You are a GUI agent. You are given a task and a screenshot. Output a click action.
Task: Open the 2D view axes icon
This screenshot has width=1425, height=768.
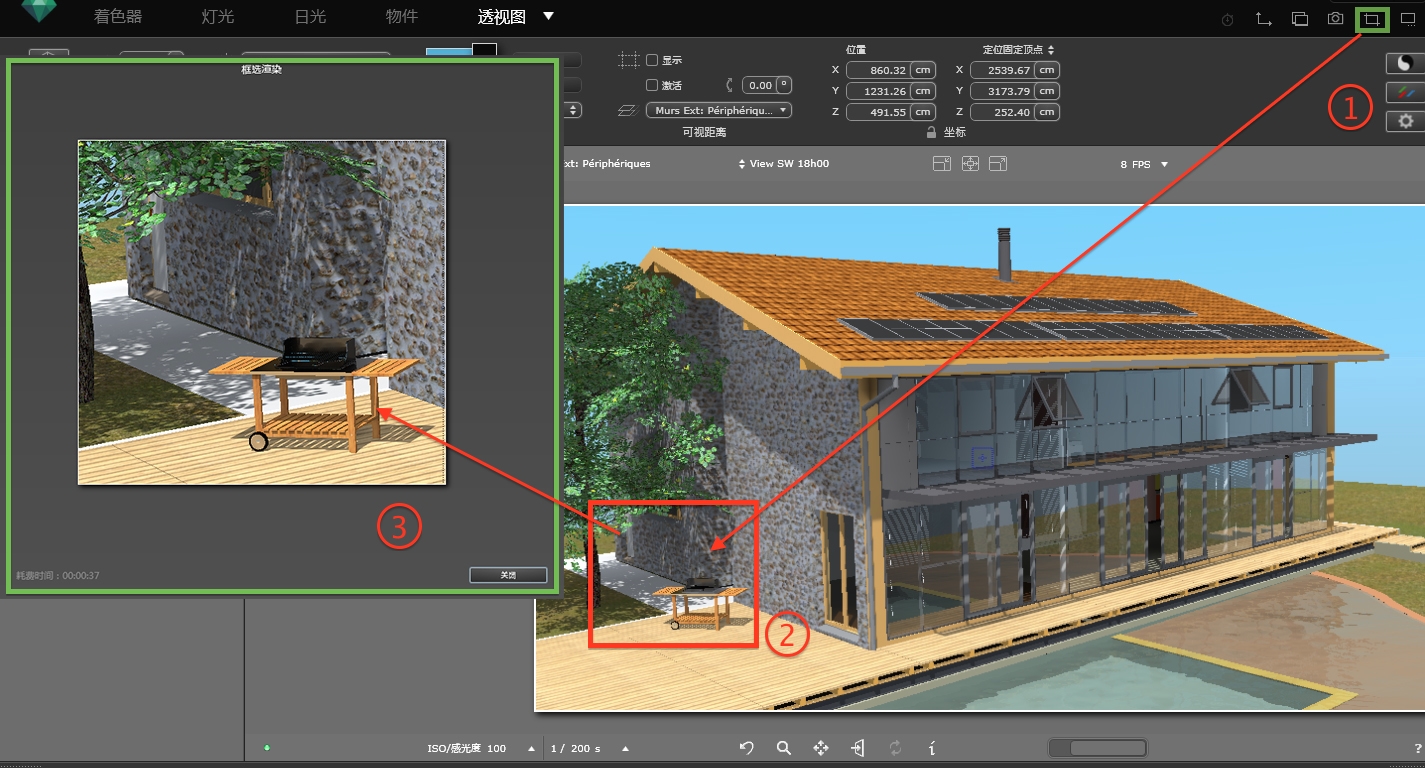[1264, 18]
